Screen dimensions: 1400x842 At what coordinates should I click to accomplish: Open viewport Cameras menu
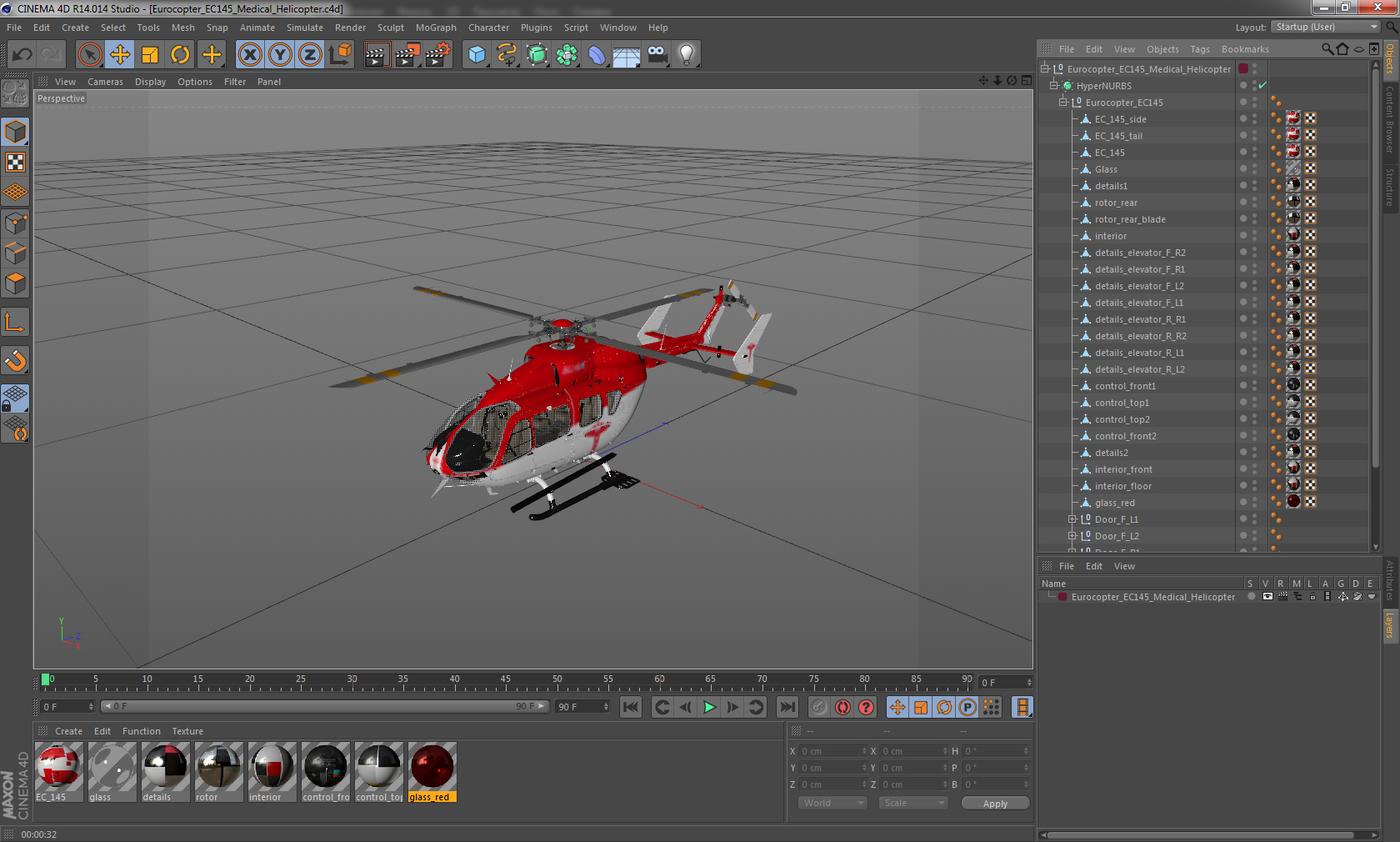[105, 82]
